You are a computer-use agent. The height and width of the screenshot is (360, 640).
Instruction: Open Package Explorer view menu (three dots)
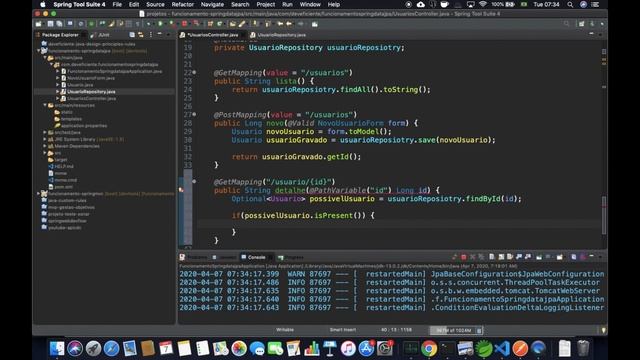(x=151, y=35)
